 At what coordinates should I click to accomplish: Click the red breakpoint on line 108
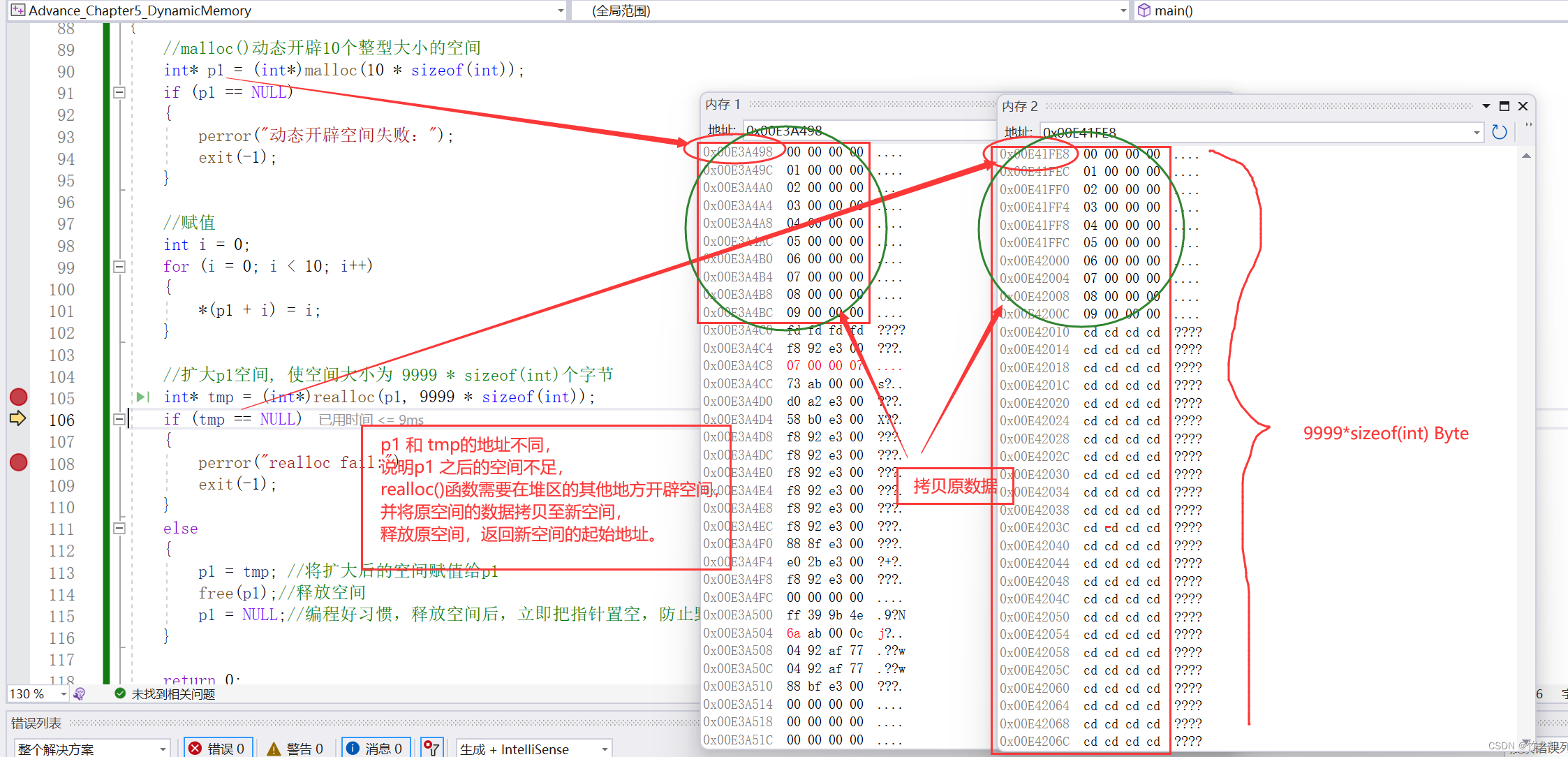(19, 462)
